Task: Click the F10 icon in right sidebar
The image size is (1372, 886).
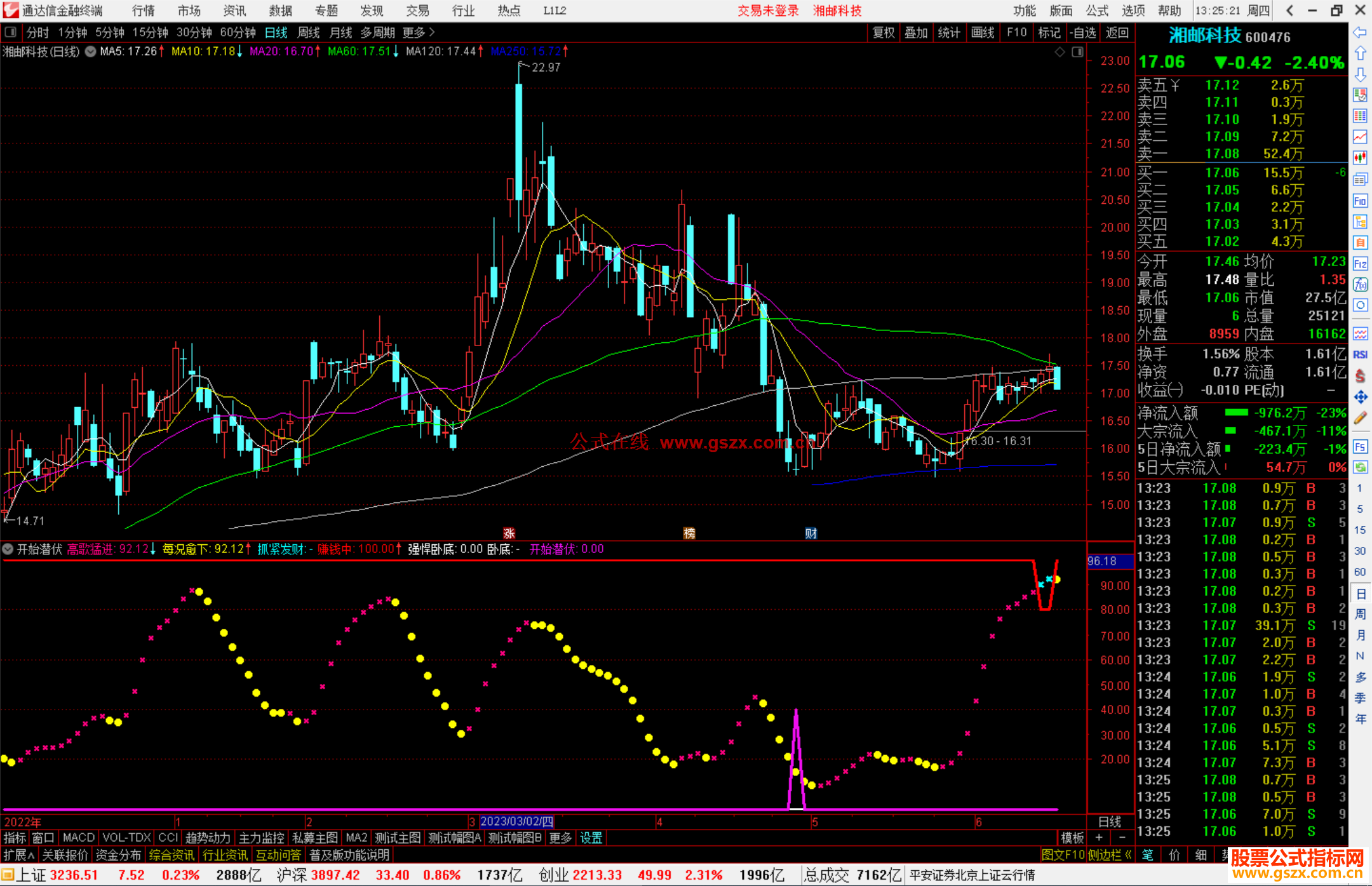Action: (1360, 201)
